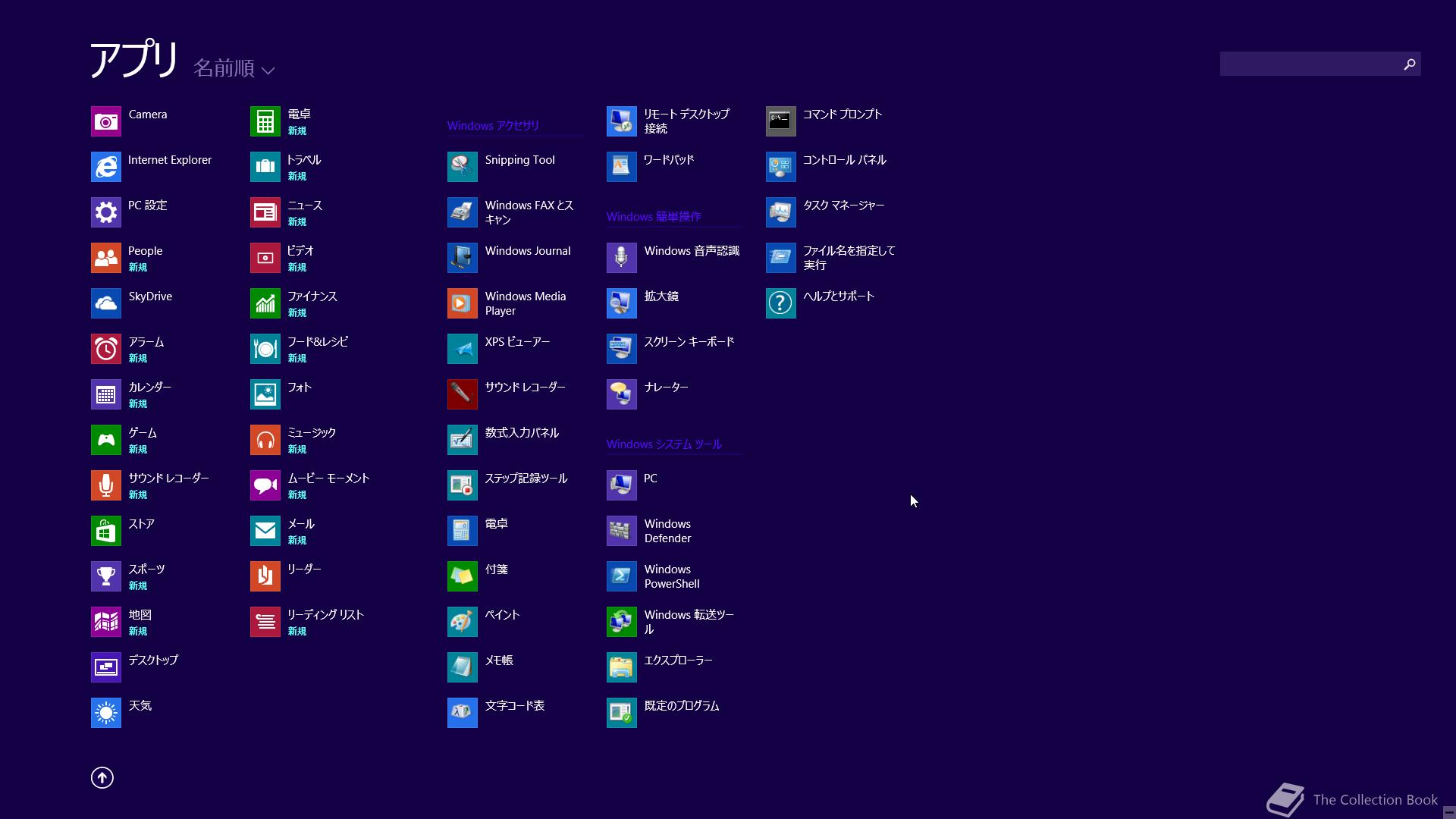Open 天気 weather icon
The height and width of the screenshot is (819, 1456).
point(106,713)
